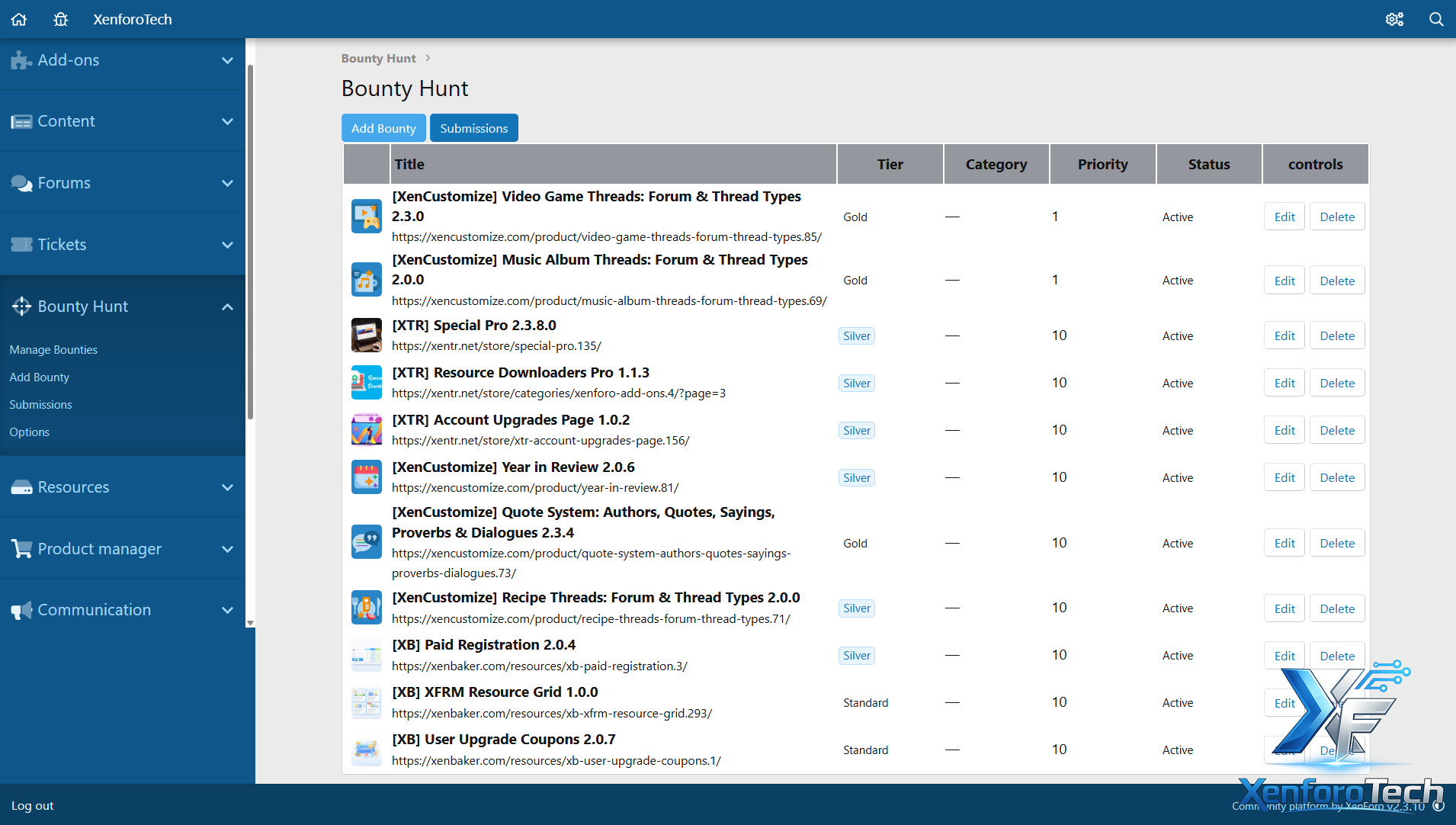1456x825 pixels.
Task: Click the Recipe Threads product icon
Action: 366,608
